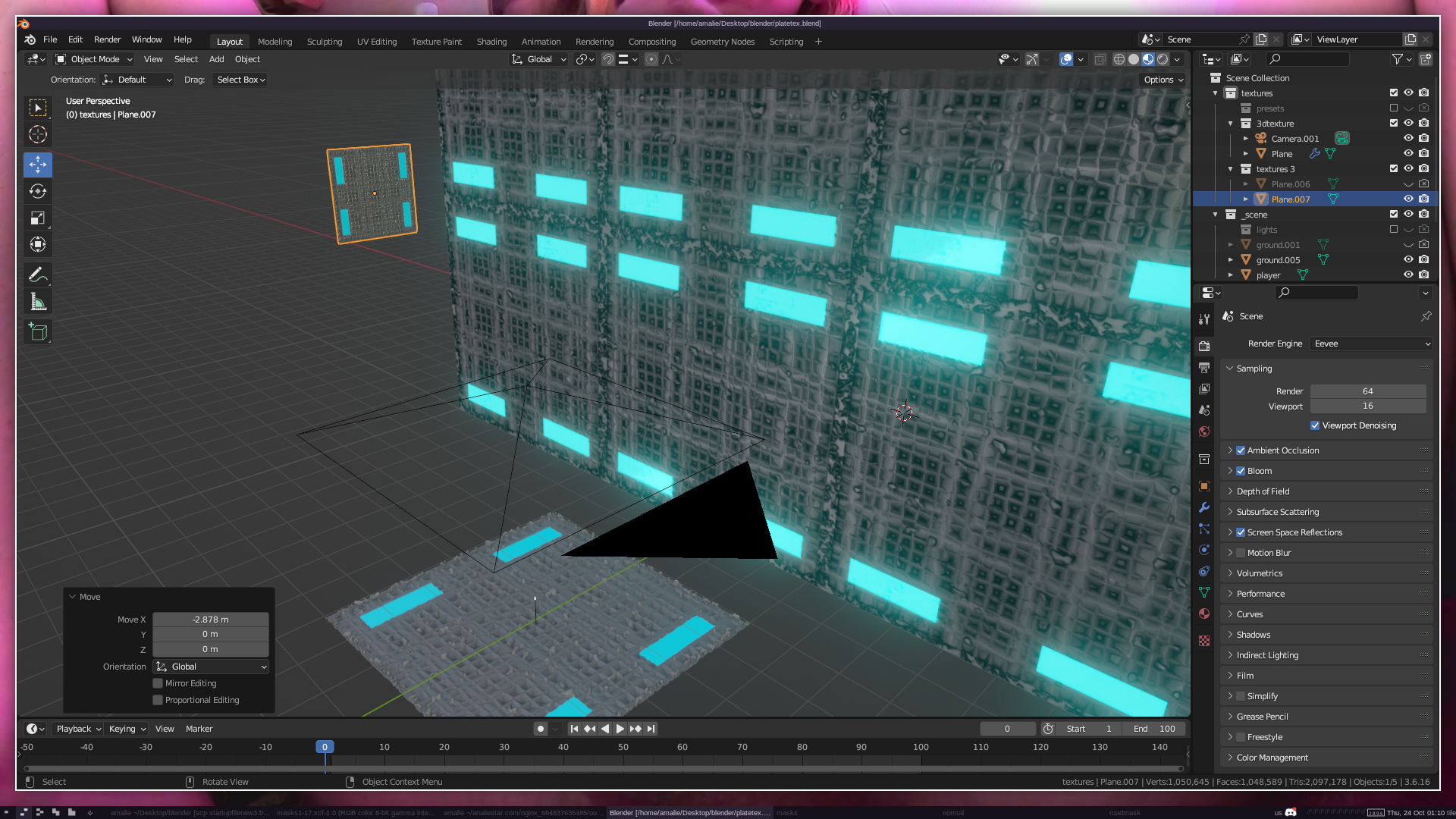Disable the Bloom checkbox
The width and height of the screenshot is (1456, 819).
point(1241,471)
